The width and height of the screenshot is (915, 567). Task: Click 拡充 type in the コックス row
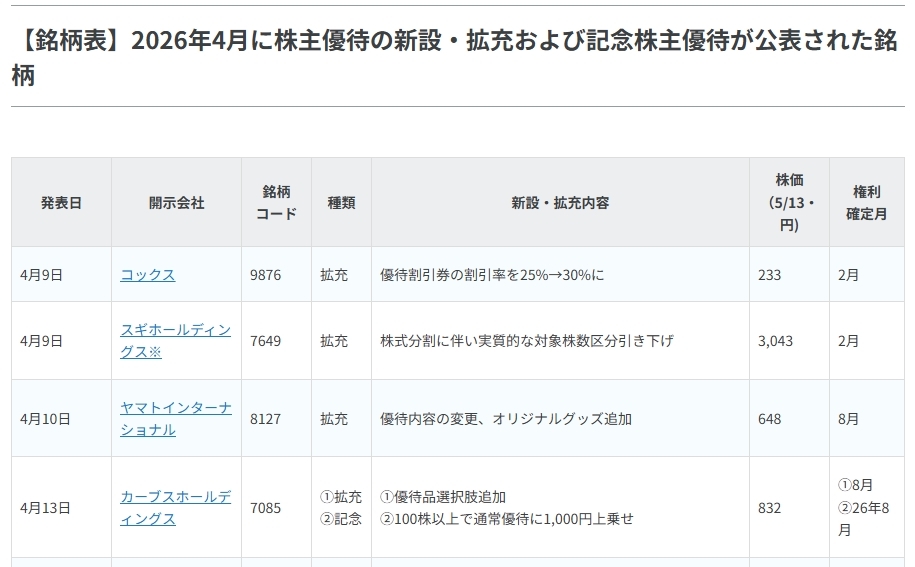click(334, 275)
